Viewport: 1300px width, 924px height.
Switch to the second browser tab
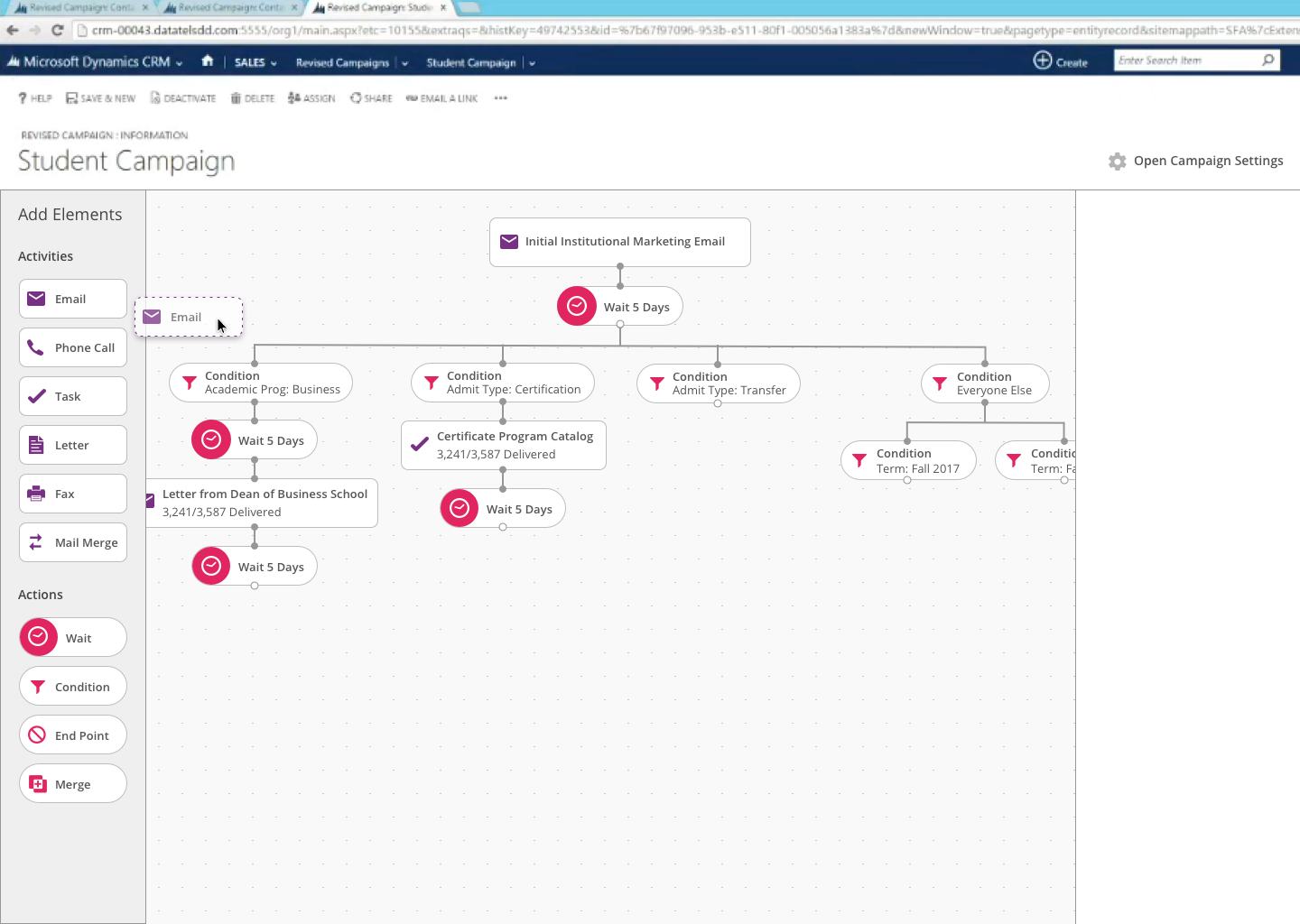pos(230,7)
